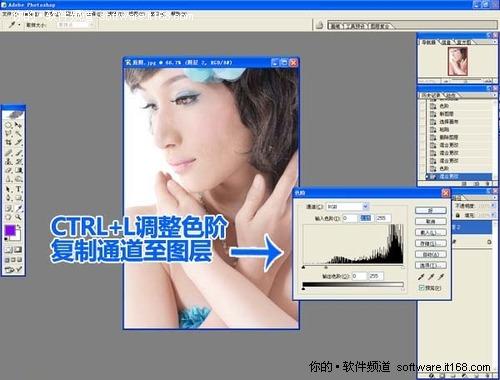Select the Shape tool in toolbox
500x380 pixels.
tap(18, 198)
